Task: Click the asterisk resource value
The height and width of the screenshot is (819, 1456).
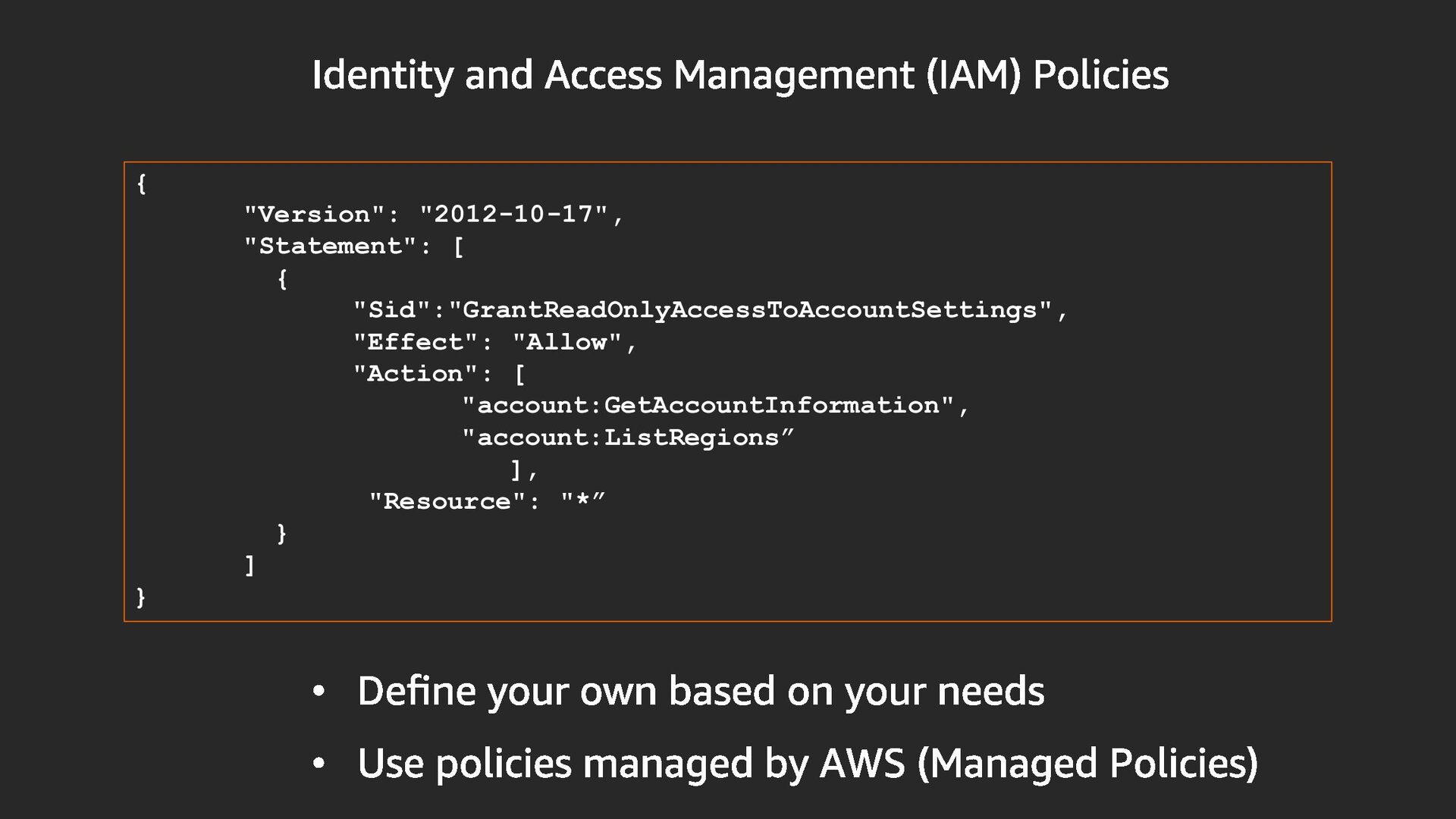Action: click(582, 501)
